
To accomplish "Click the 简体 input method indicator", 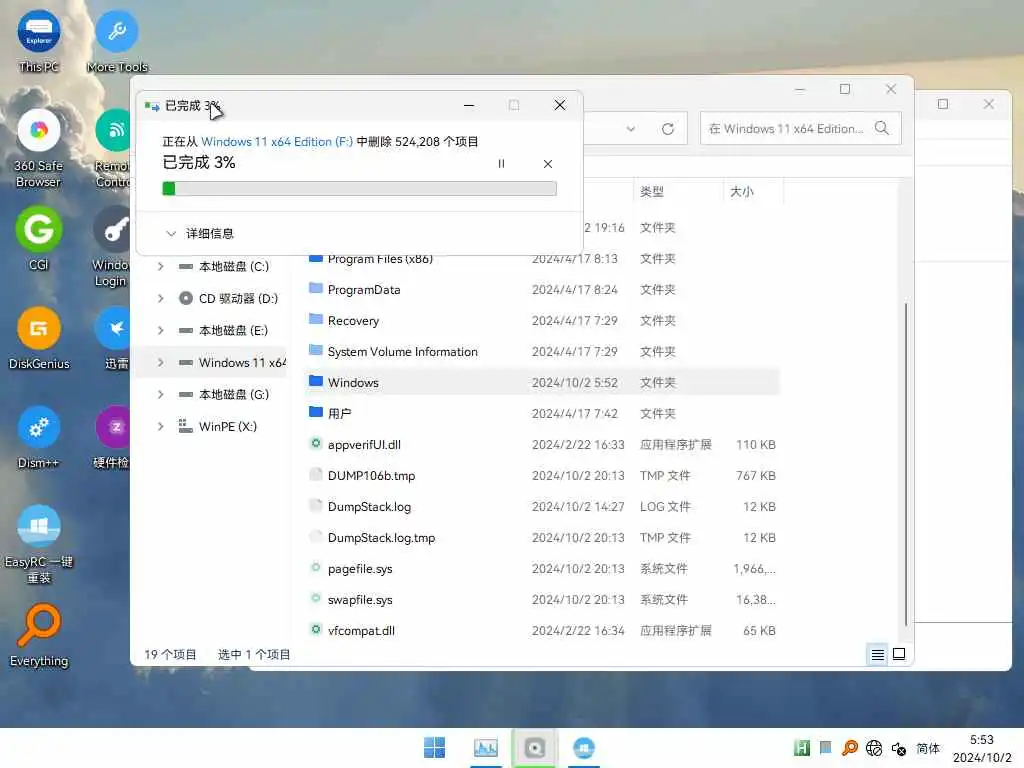I will 927,748.
